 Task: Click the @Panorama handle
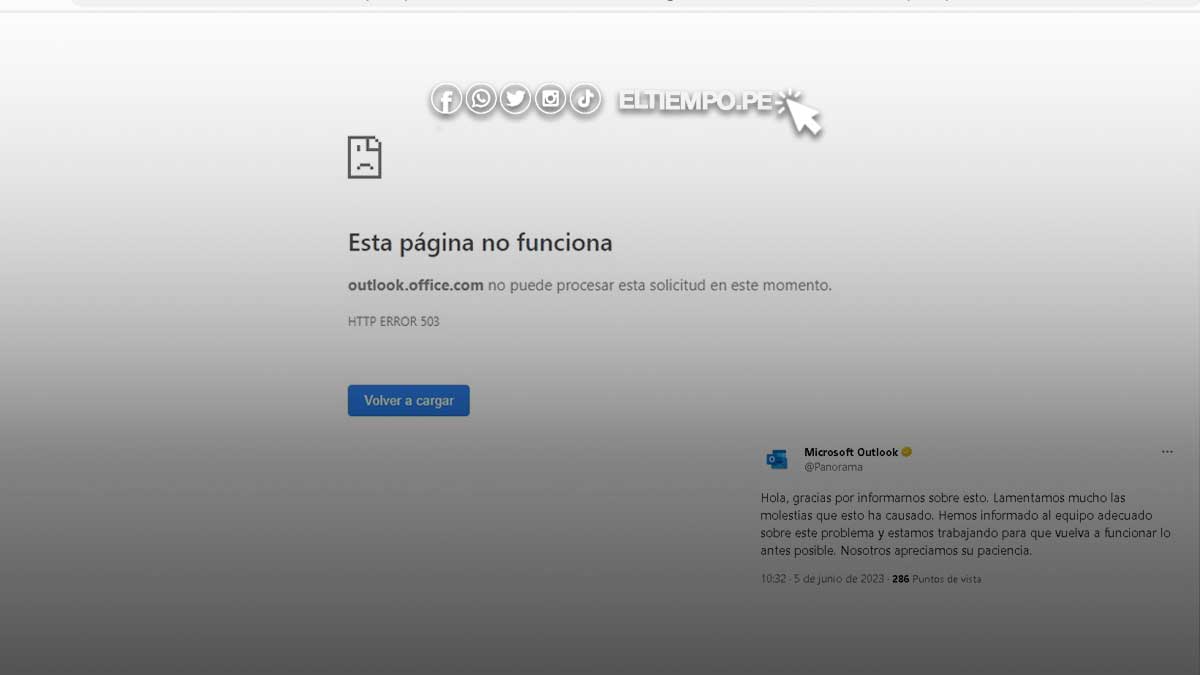(833, 467)
